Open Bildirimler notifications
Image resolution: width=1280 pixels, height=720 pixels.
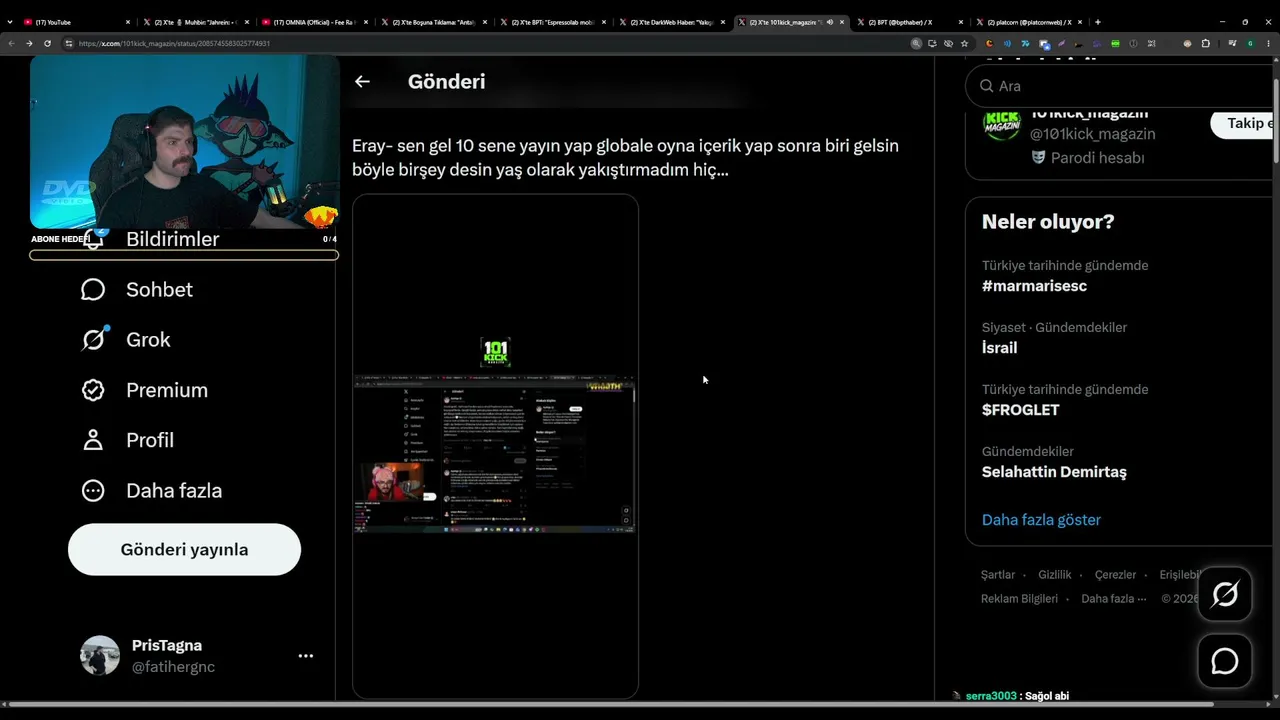click(150, 239)
